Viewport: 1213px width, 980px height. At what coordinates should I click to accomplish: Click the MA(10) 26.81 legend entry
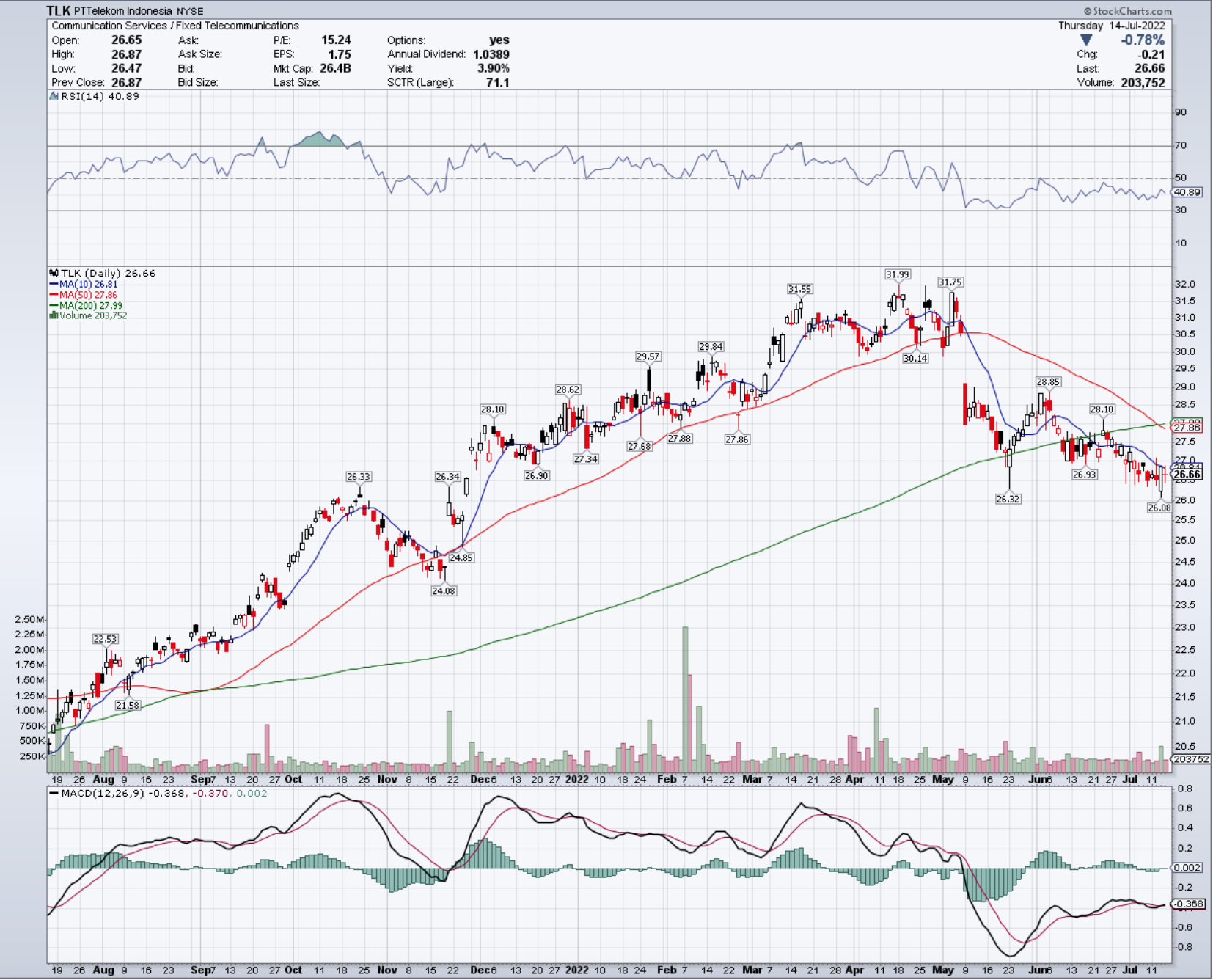(x=83, y=284)
